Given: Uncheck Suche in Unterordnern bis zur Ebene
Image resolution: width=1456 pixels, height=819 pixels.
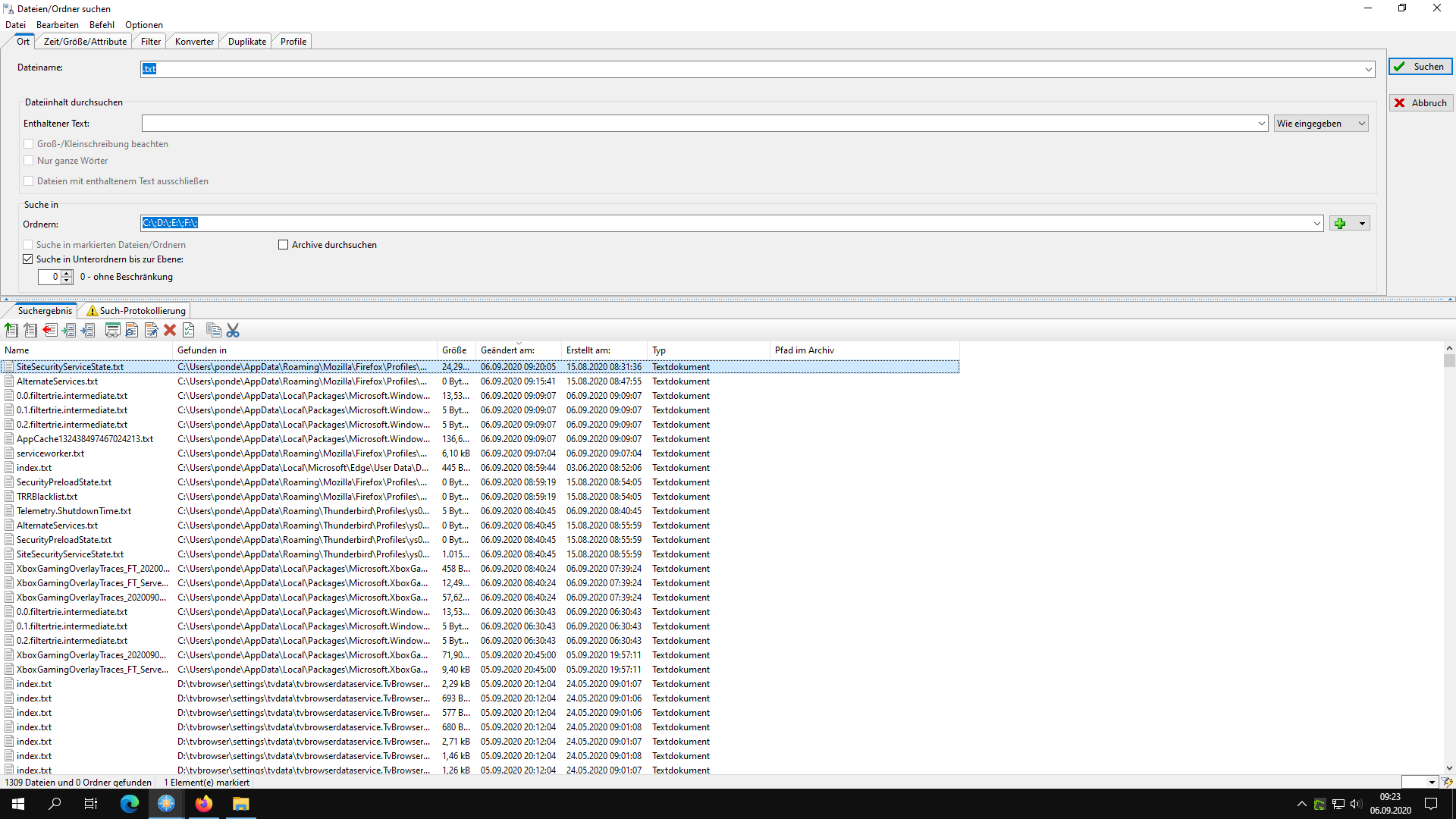Looking at the screenshot, I should [x=28, y=259].
